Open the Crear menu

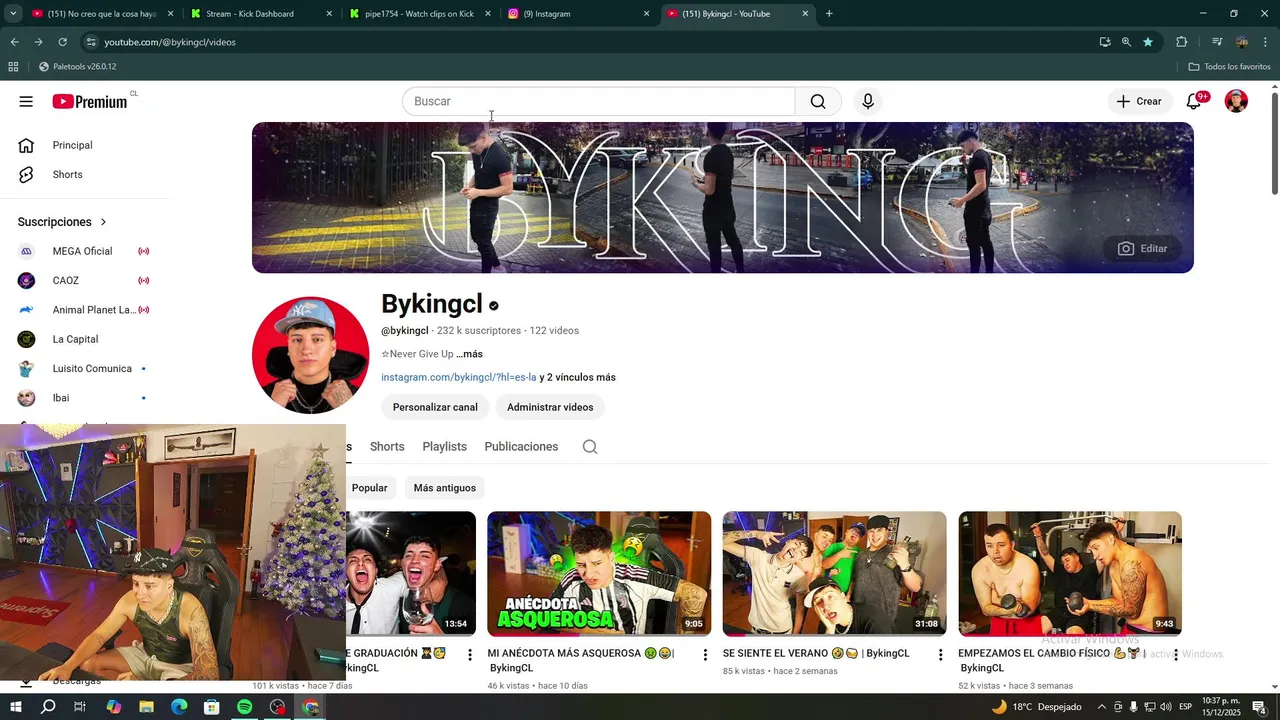(1139, 101)
